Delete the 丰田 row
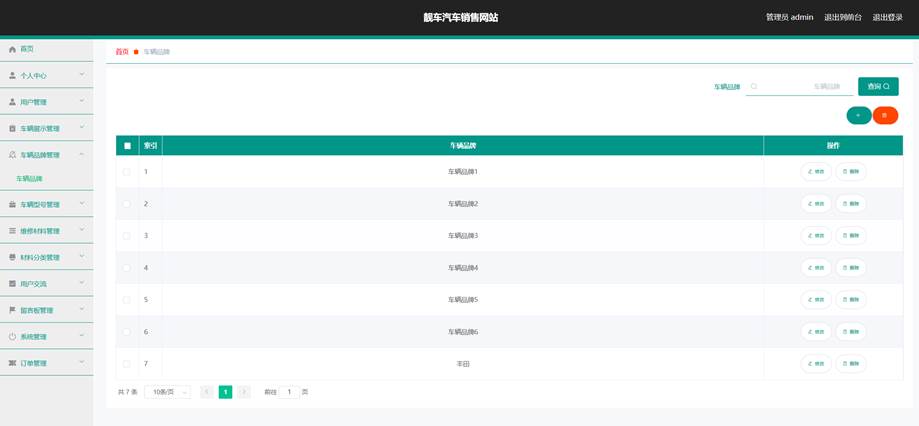 coord(850,364)
